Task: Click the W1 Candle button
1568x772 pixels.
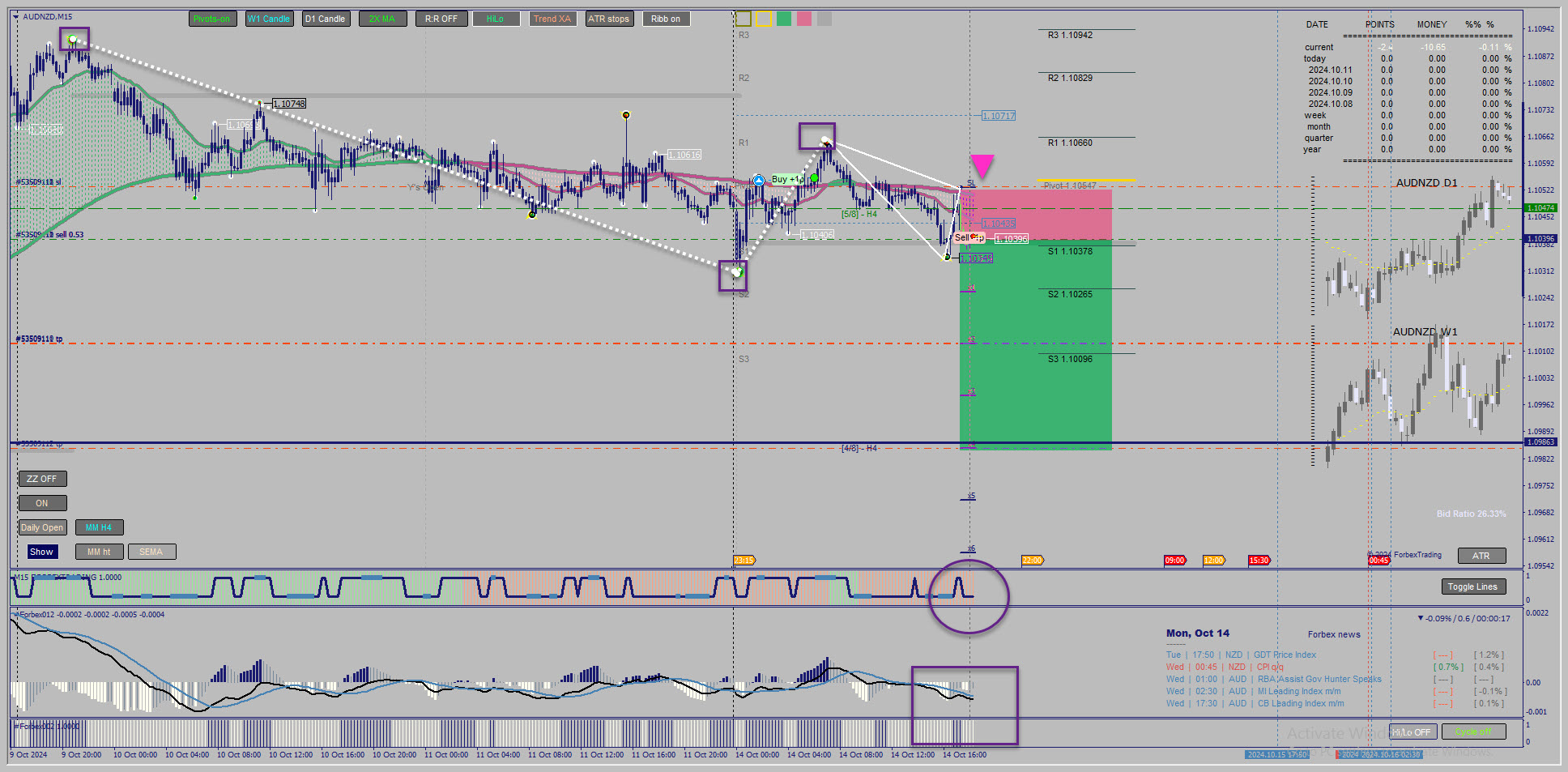Action: tap(269, 19)
